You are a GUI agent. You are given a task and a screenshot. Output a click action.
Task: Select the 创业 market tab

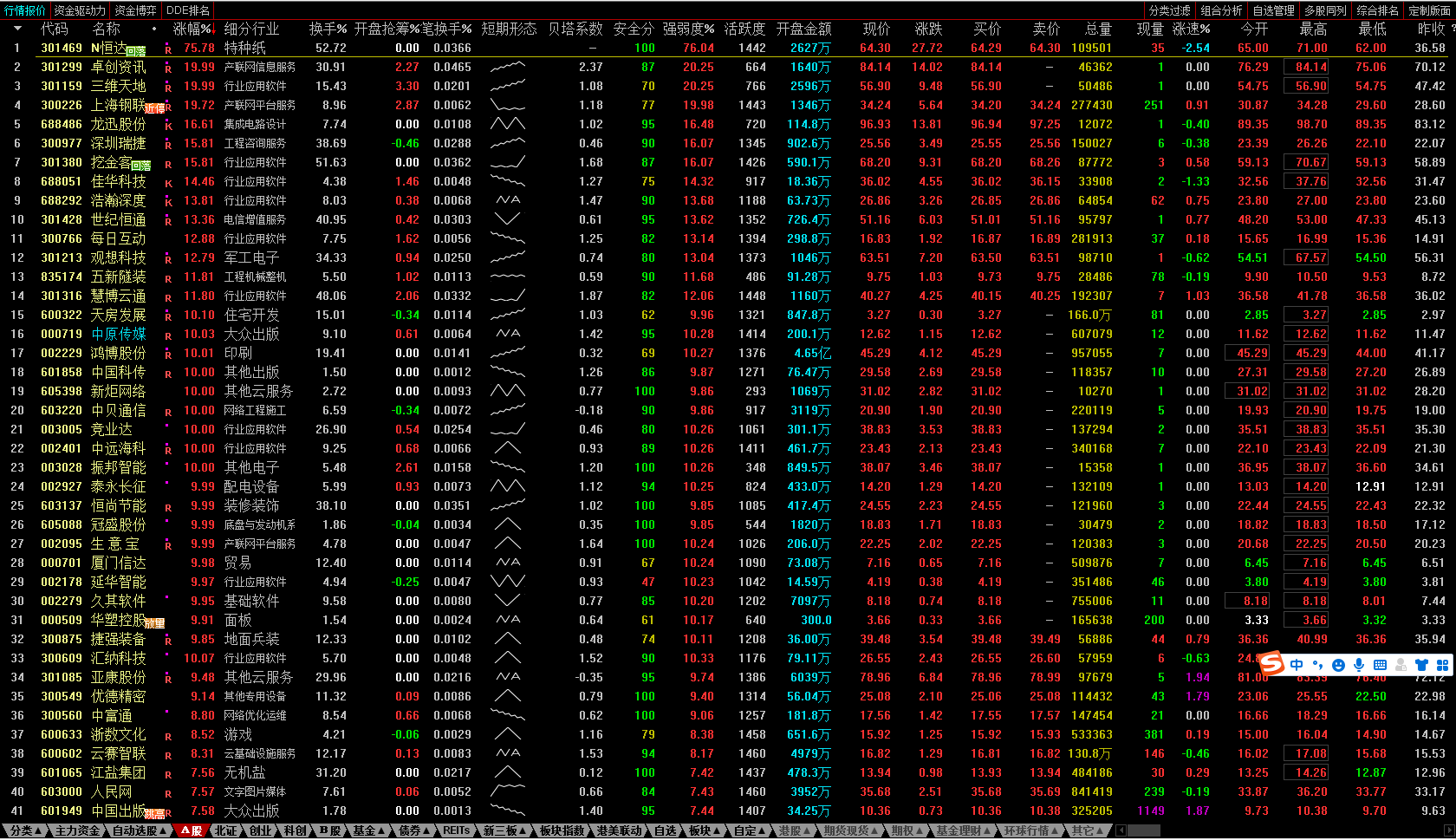[260, 830]
